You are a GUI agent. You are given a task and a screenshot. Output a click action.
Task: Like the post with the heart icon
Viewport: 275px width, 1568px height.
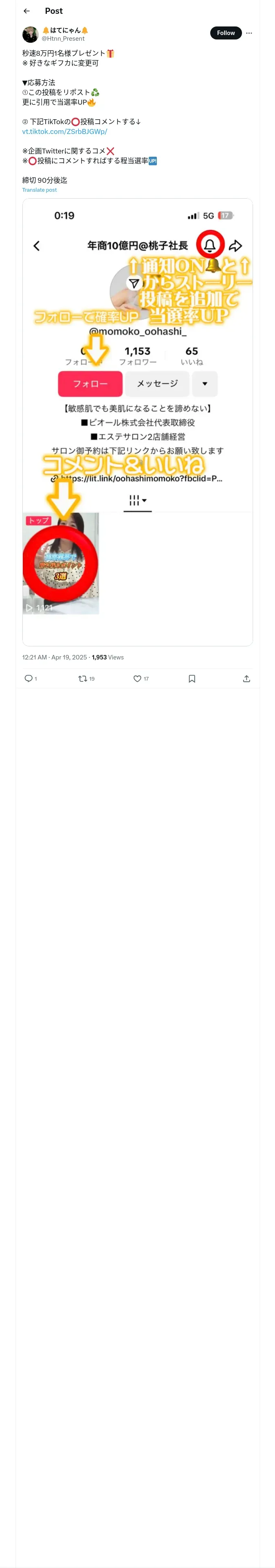pos(137,678)
